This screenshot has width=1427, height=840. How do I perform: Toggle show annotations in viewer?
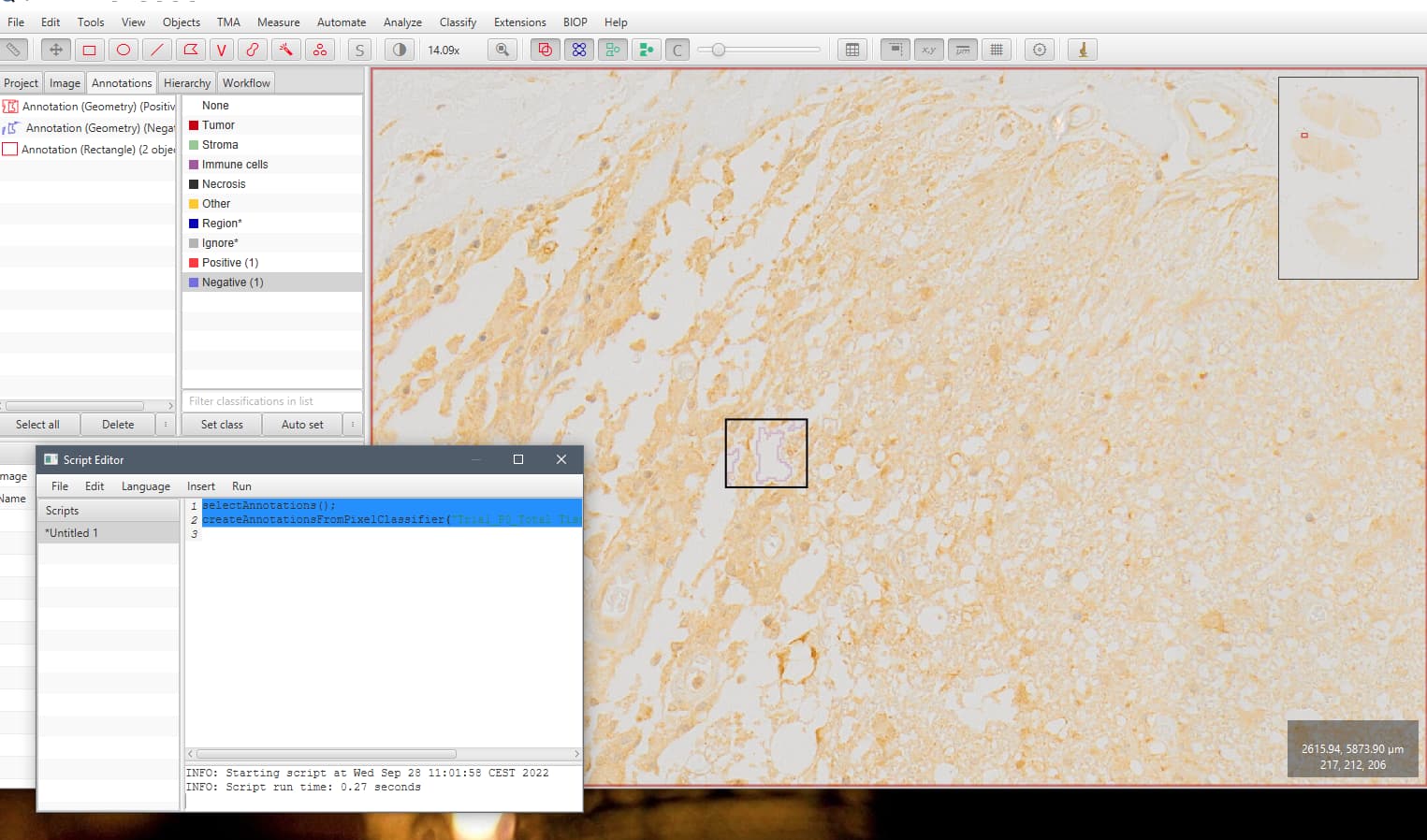[545, 51]
